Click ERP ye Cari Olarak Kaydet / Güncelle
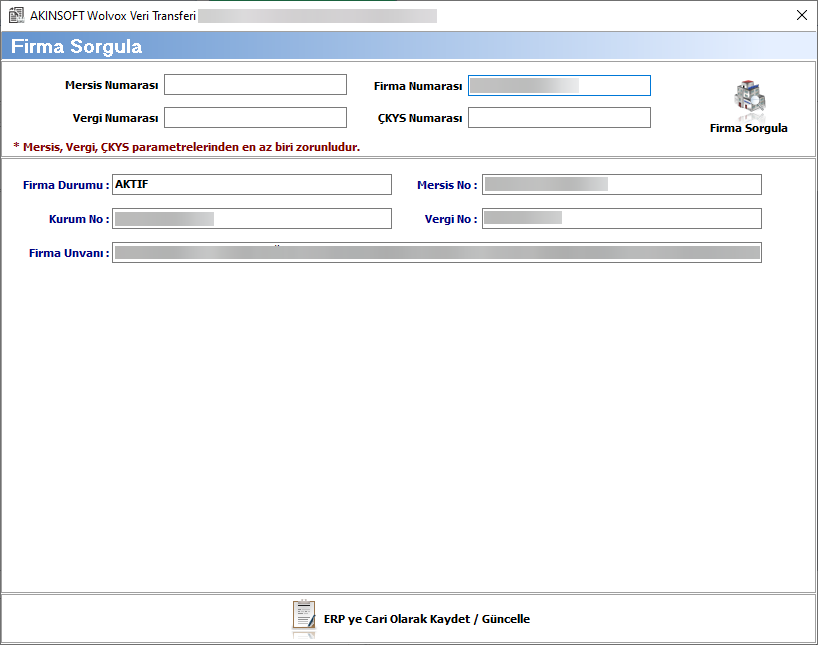Viewport: 818px width, 645px height. click(427, 619)
